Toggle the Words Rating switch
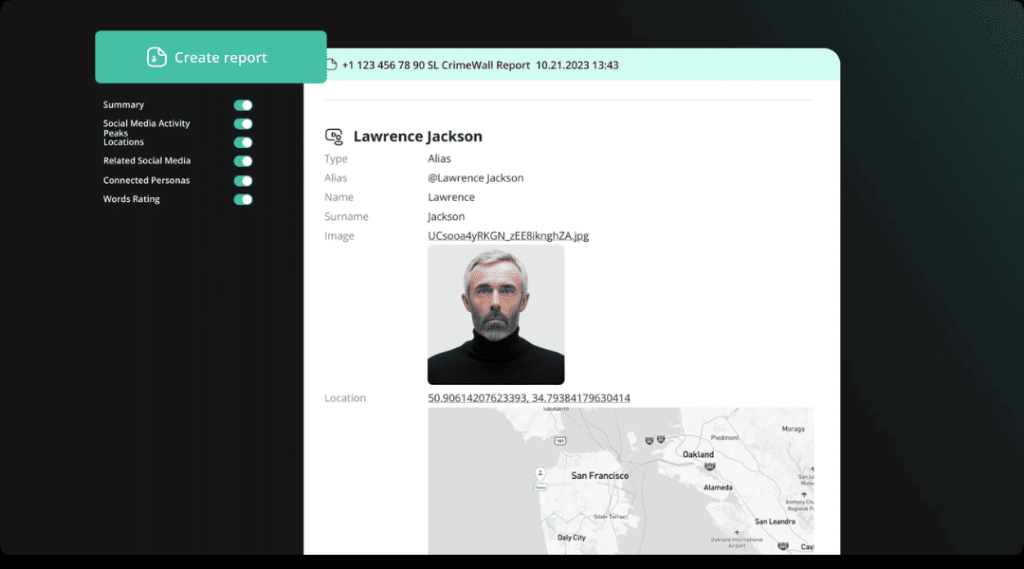 (x=243, y=199)
